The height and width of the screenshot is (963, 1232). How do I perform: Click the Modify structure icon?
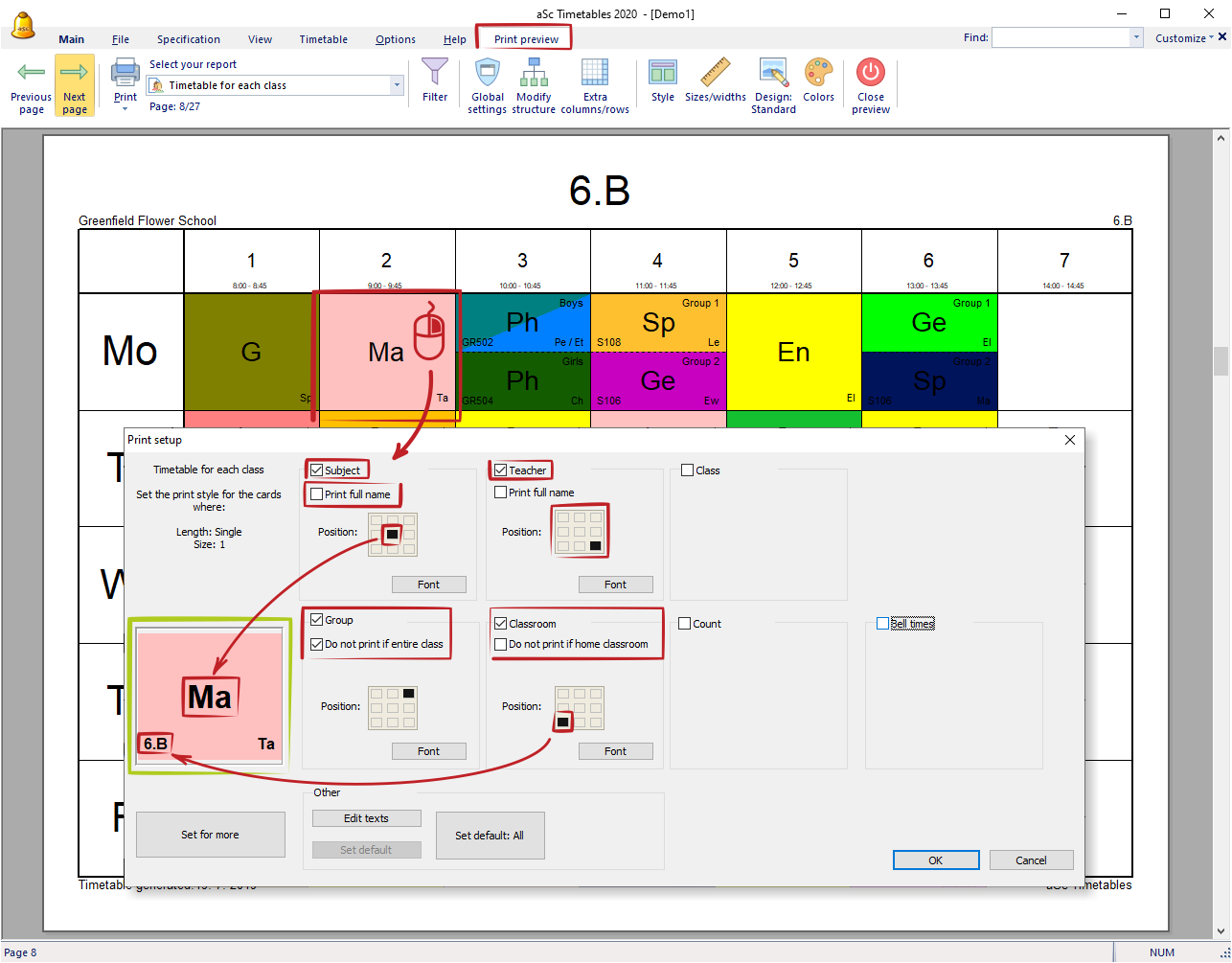click(534, 73)
